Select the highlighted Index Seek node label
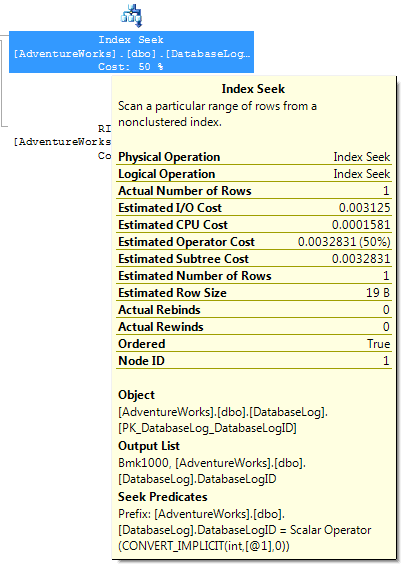 coord(131,52)
